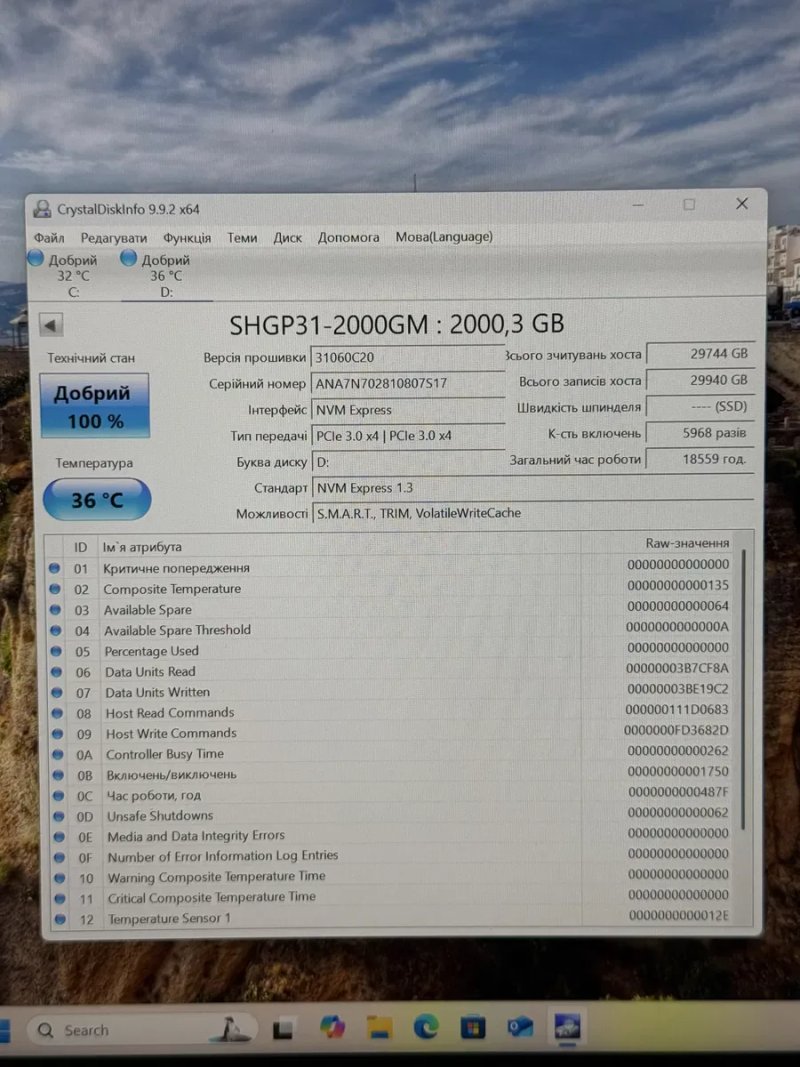Viewport: 800px width, 1067px height.
Task: Click the 36 °C temperature button
Action: click(x=97, y=500)
